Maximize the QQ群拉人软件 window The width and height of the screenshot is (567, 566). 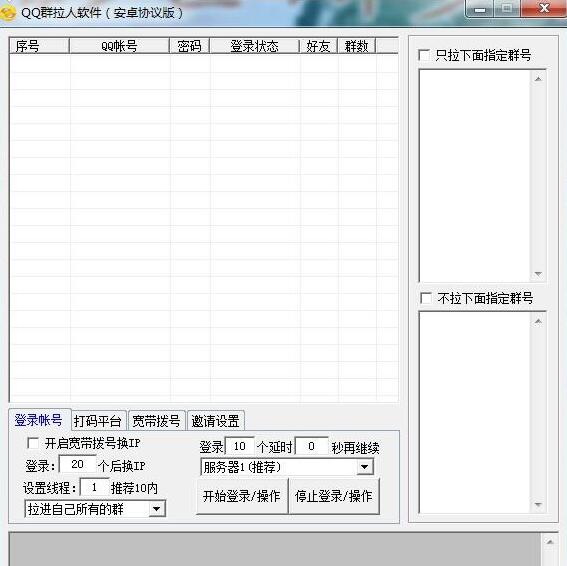(507, 9)
